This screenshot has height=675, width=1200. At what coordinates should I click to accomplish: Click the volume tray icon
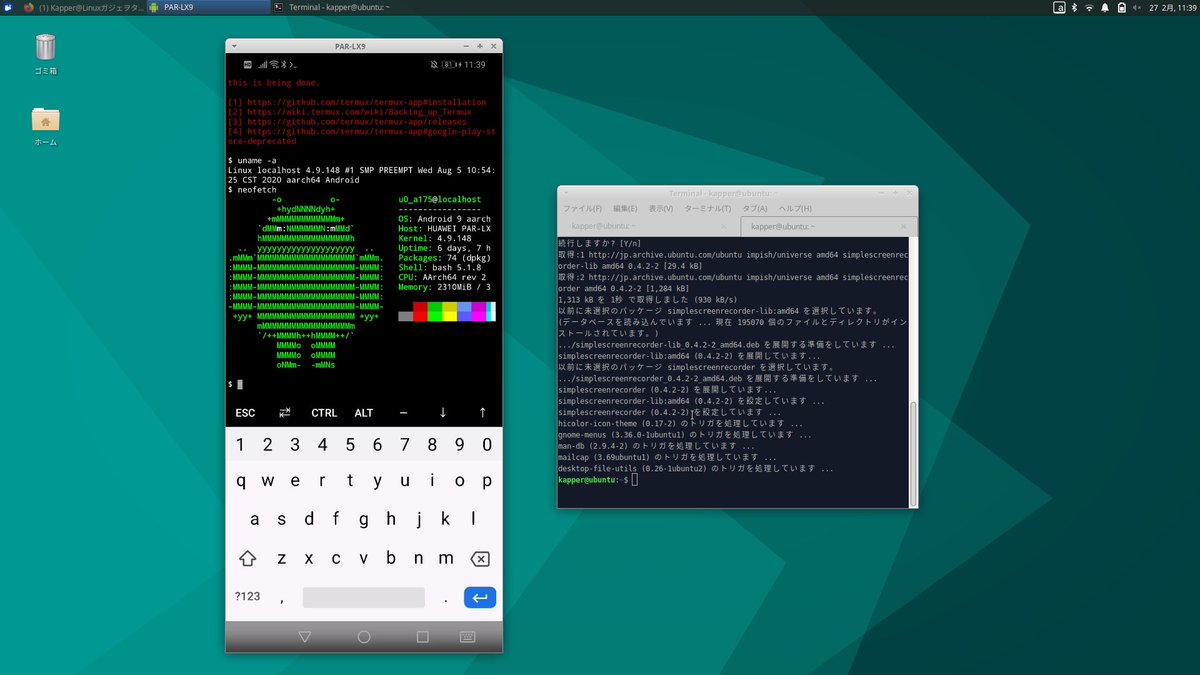pyautogui.click(x=1139, y=7)
